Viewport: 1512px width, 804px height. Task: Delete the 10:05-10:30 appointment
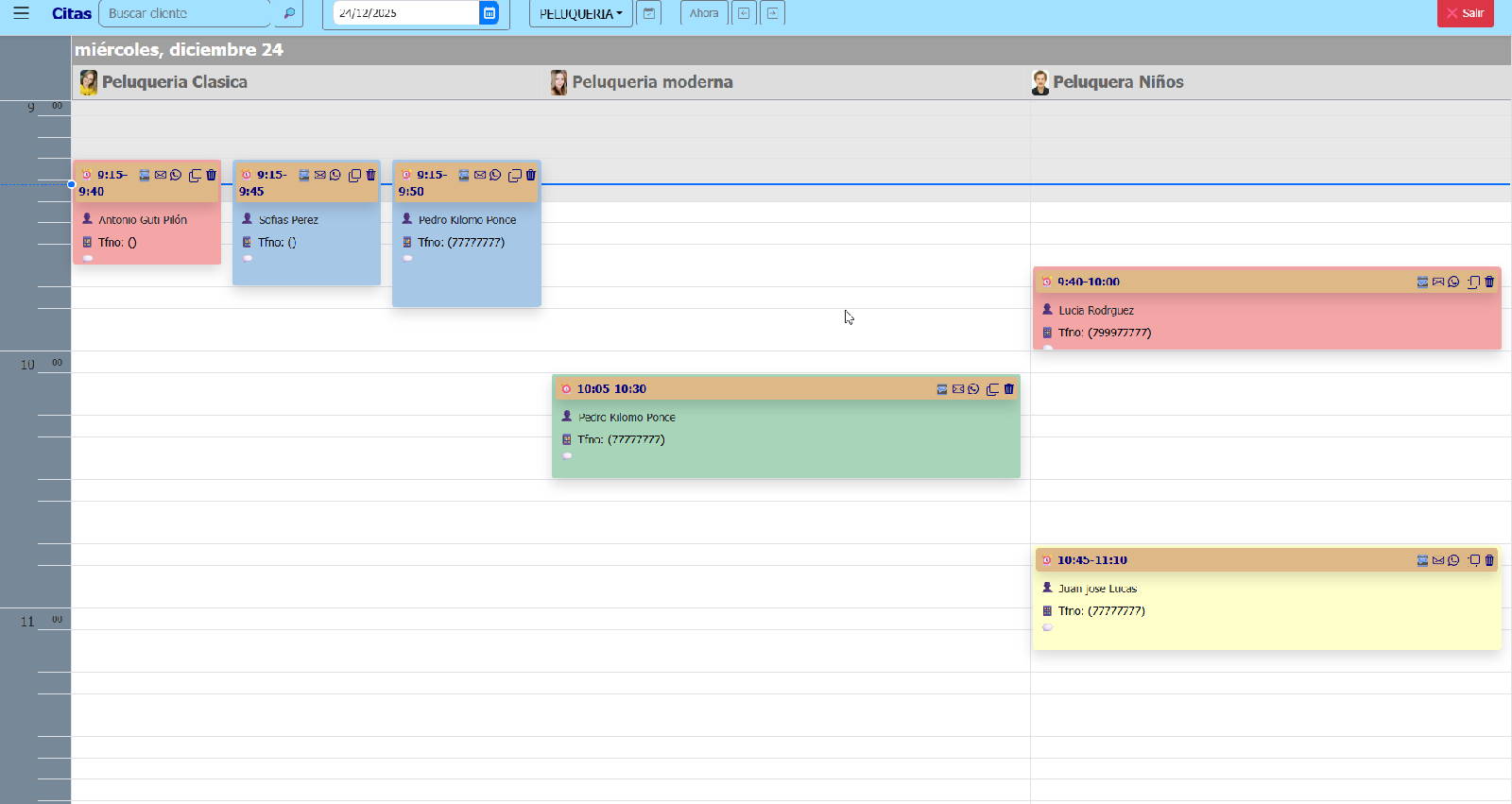(x=1008, y=389)
